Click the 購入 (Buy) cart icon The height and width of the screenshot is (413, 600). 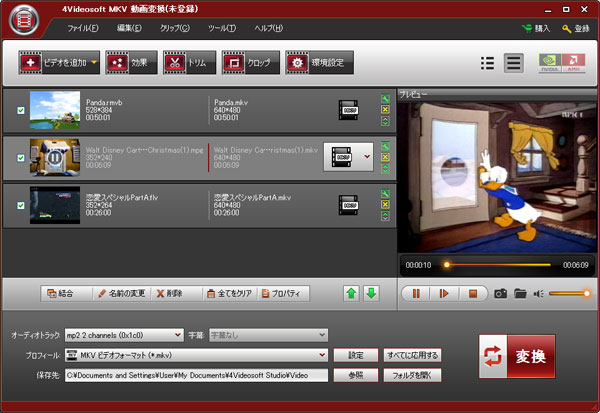(527, 28)
